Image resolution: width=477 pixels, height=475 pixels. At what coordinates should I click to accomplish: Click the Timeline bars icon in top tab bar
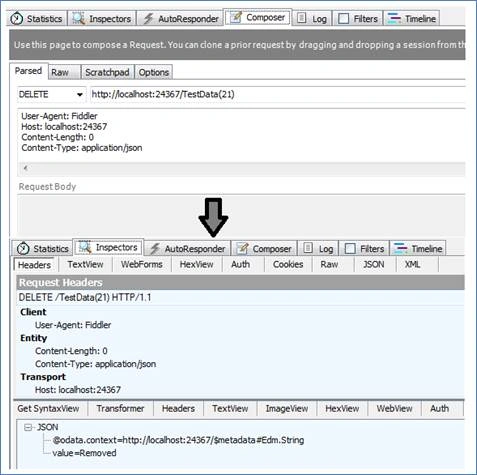point(394,18)
